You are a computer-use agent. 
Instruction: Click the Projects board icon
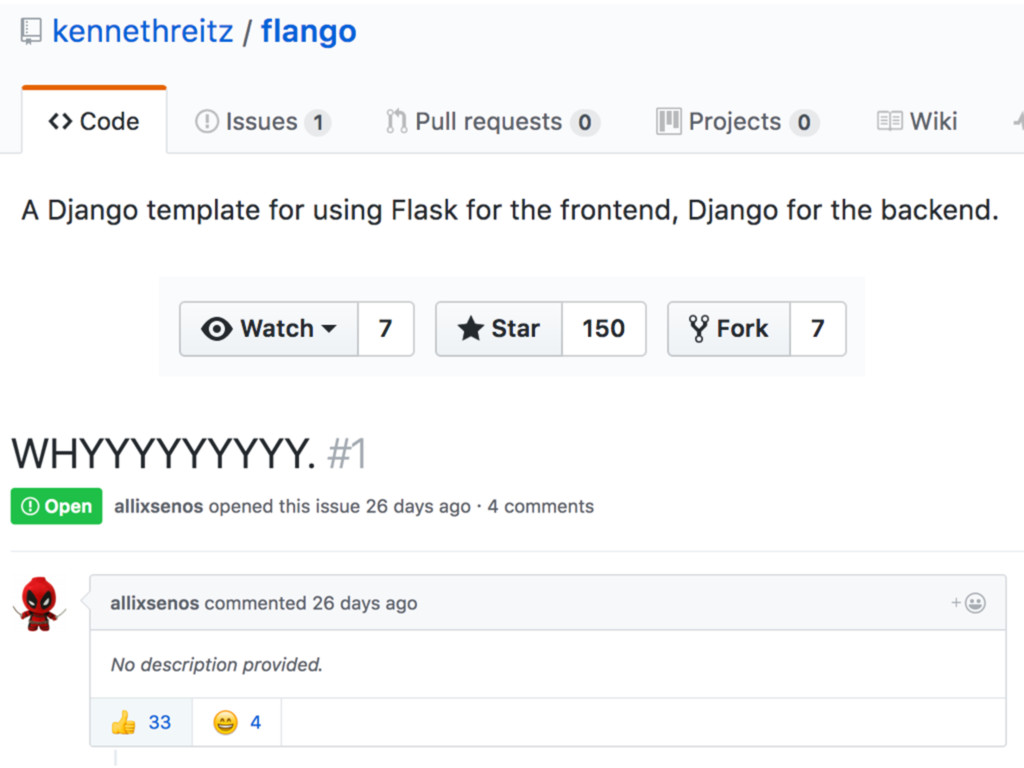tap(668, 122)
